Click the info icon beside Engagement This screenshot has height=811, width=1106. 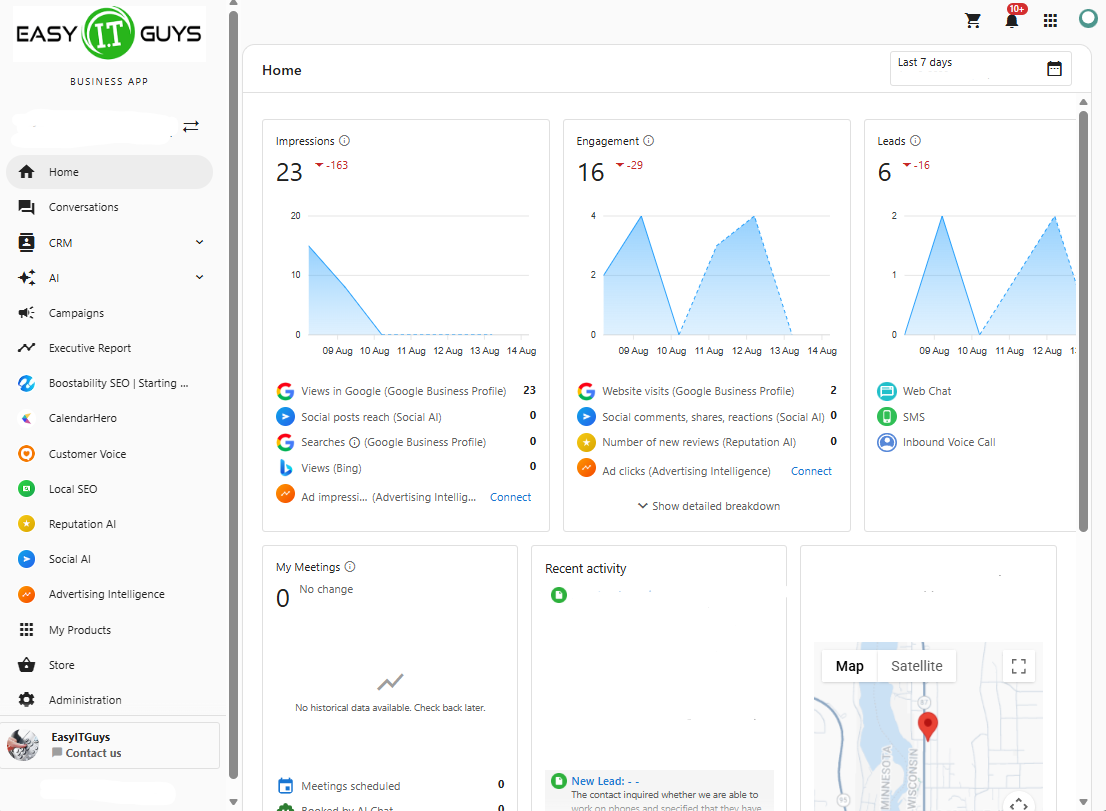(x=648, y=140)
